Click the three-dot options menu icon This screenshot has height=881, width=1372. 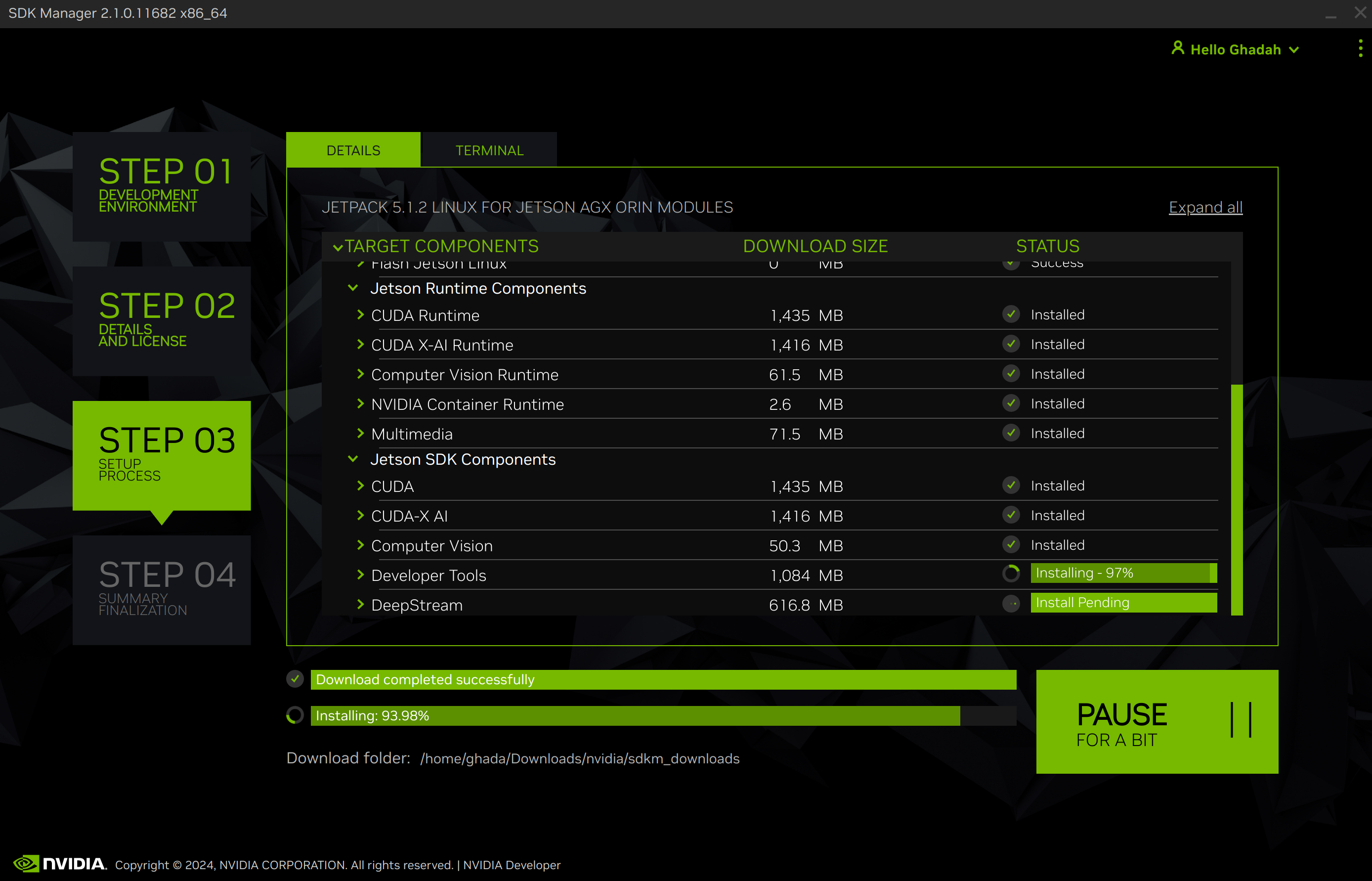click(x=1360, y=48)
